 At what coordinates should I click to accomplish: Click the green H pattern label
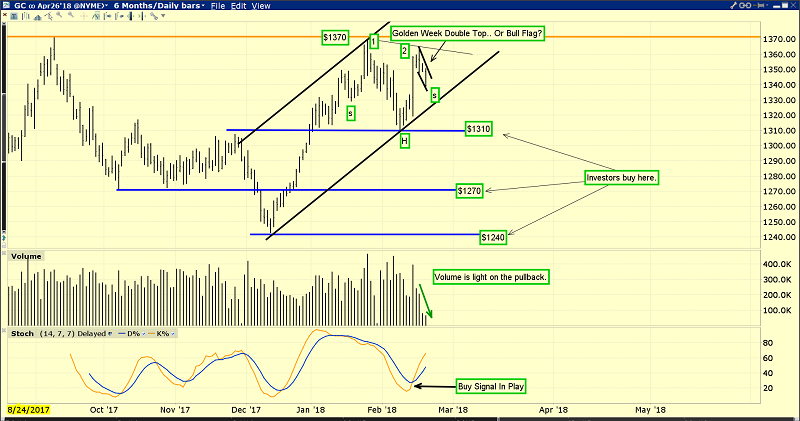pyautogui.click(x=405, y=141)
